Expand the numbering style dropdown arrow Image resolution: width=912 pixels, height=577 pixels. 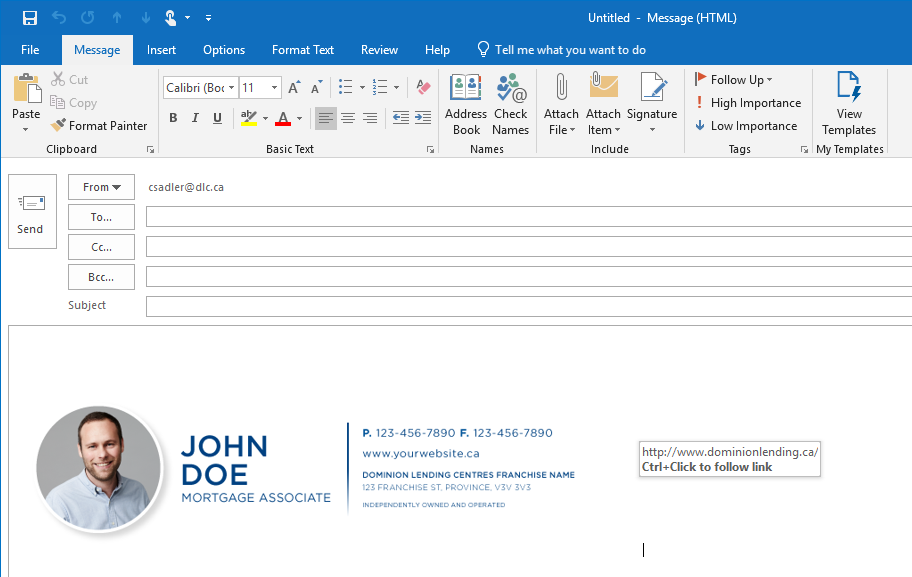click(x=396, y=88)
